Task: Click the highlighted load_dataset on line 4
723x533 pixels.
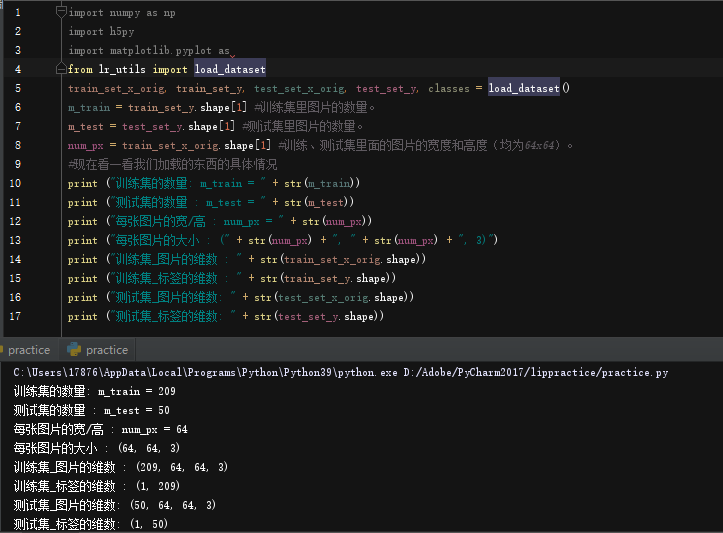Action: click(x=230, y=69)
